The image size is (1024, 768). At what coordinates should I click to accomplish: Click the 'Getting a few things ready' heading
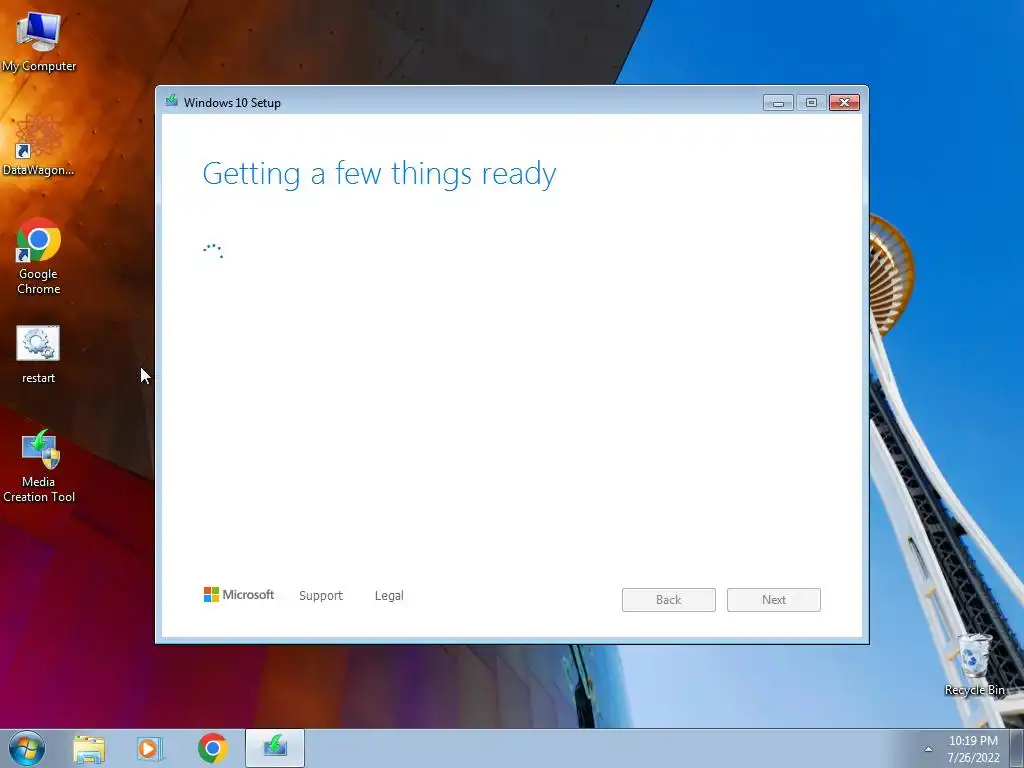click(379, 174)
